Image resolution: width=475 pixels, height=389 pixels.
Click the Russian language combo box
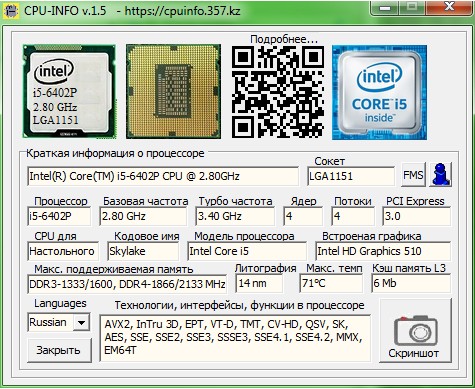(58, 322)
